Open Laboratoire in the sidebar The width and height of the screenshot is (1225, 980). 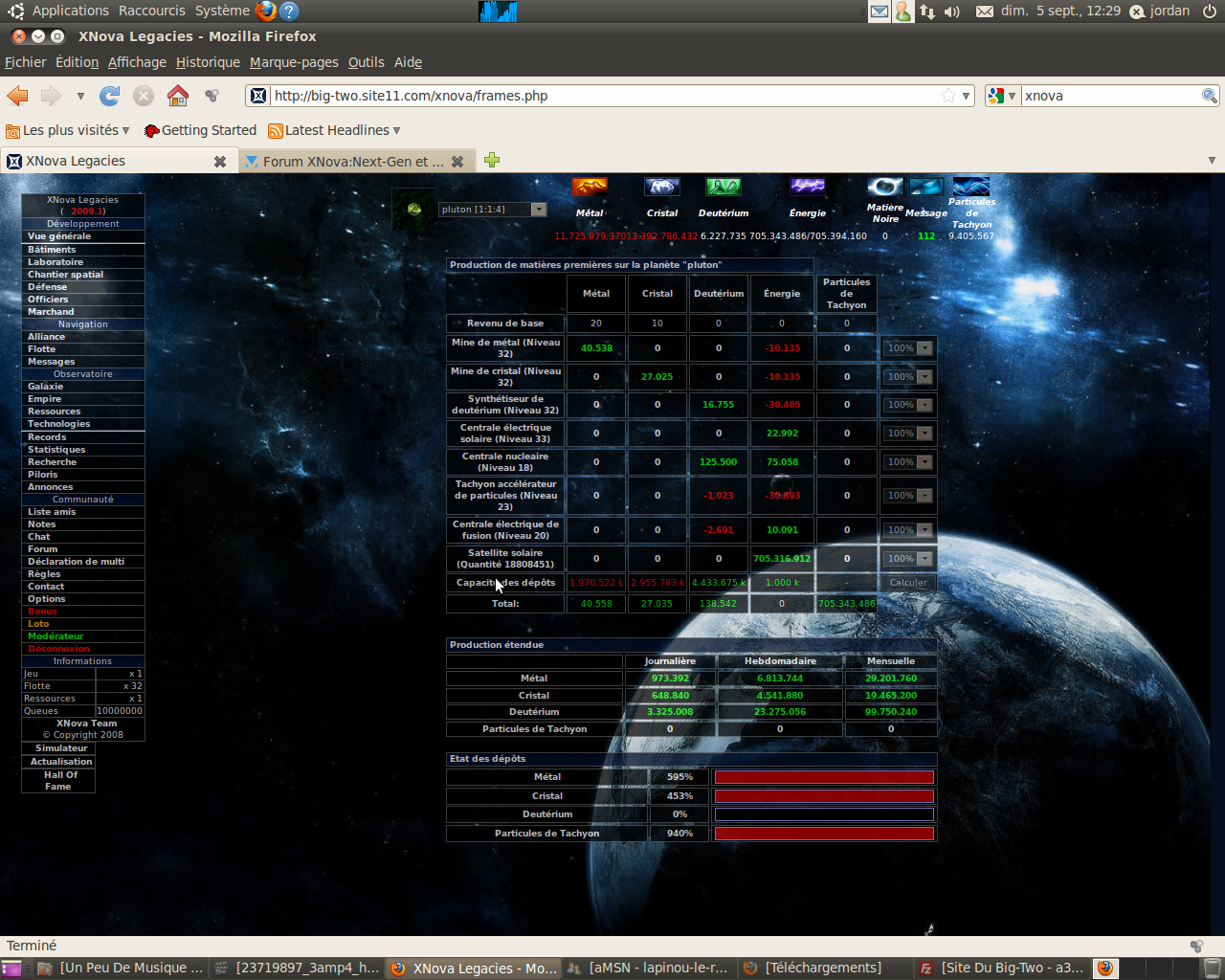coord(56,262)
